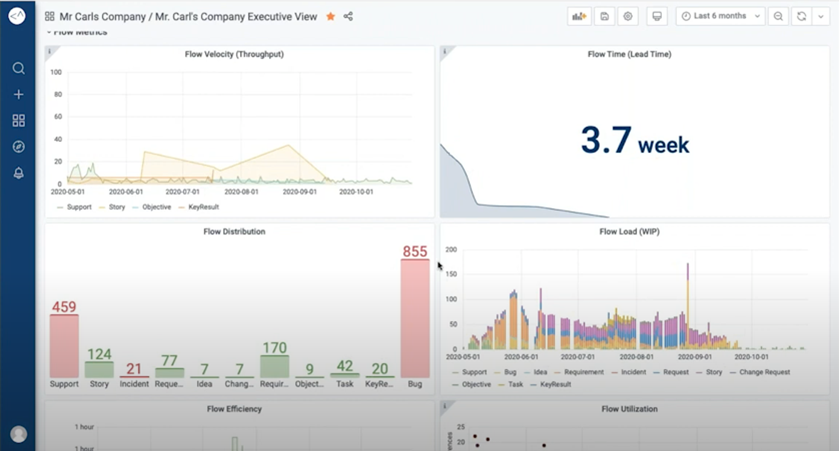Click the Add panel toolbar icon
This screenshot has width=839, height=451.
(x=579, y=16)
